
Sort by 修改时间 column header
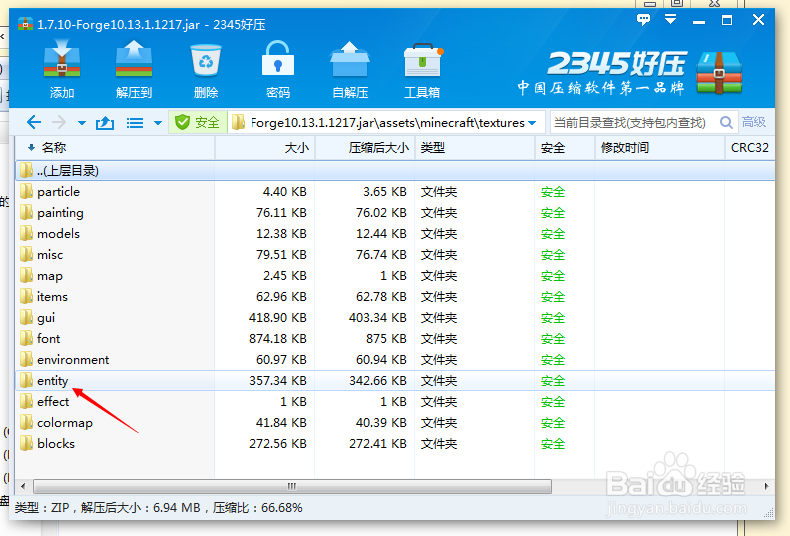click(x=660, y=148)
